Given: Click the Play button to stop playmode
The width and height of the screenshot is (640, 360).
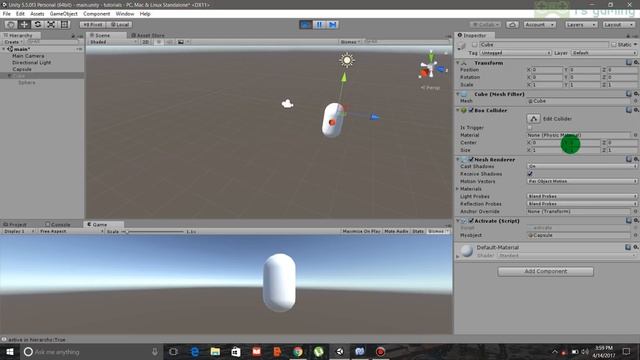Looking at the screenshot, I should [x=305, y=24].
